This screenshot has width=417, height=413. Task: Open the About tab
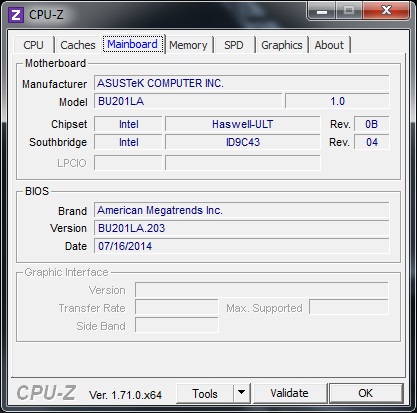329,45
